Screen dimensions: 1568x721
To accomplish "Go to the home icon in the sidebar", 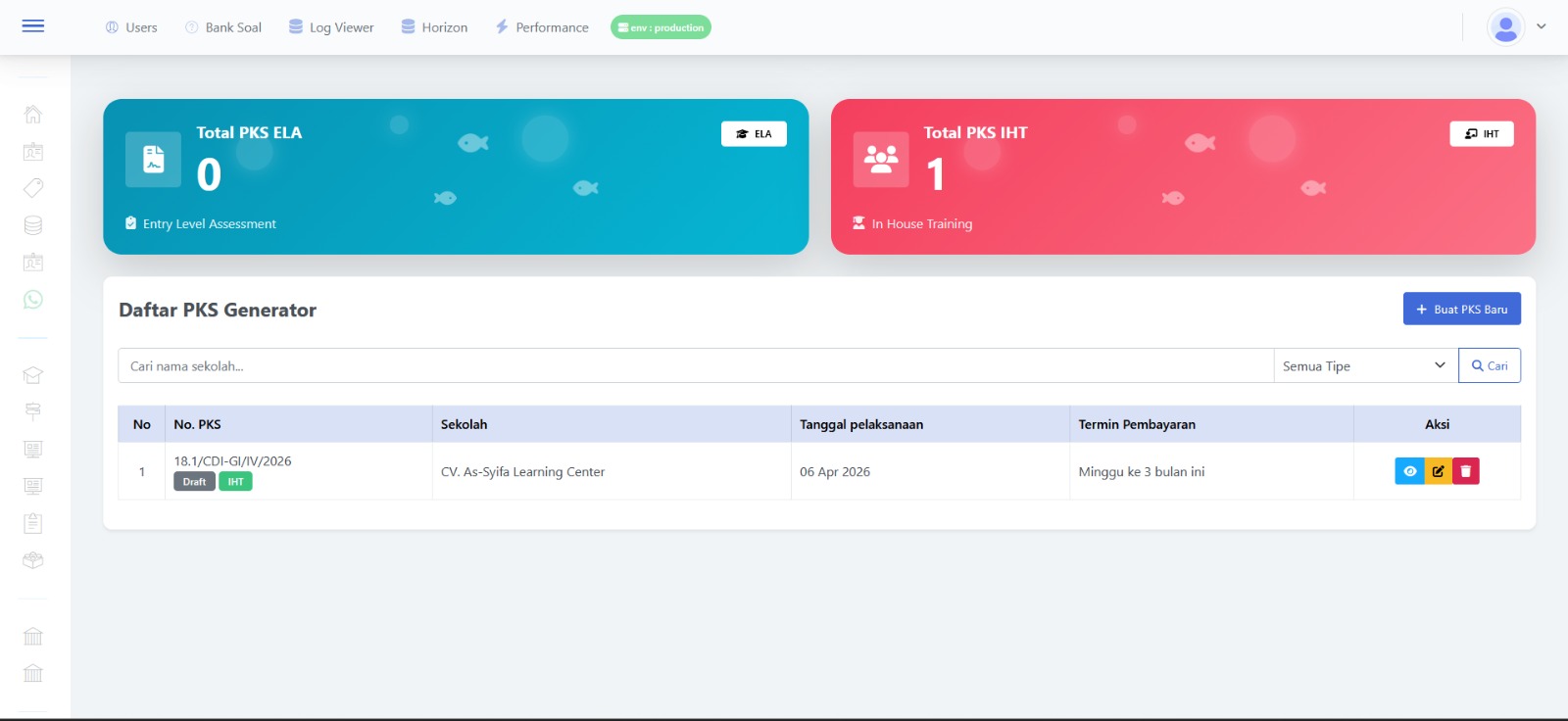I will (x=32, y=115).
